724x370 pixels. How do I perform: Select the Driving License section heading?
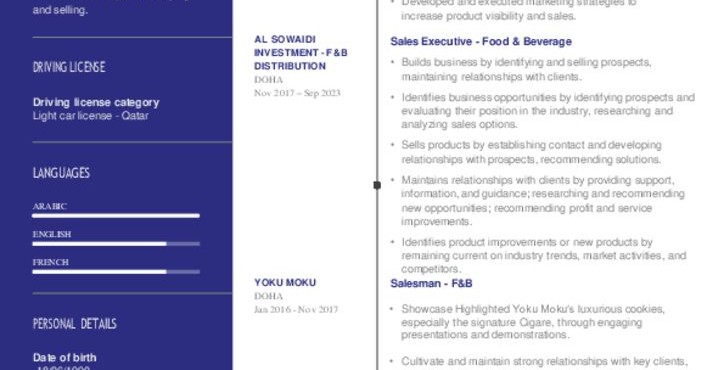click(69, 67)
